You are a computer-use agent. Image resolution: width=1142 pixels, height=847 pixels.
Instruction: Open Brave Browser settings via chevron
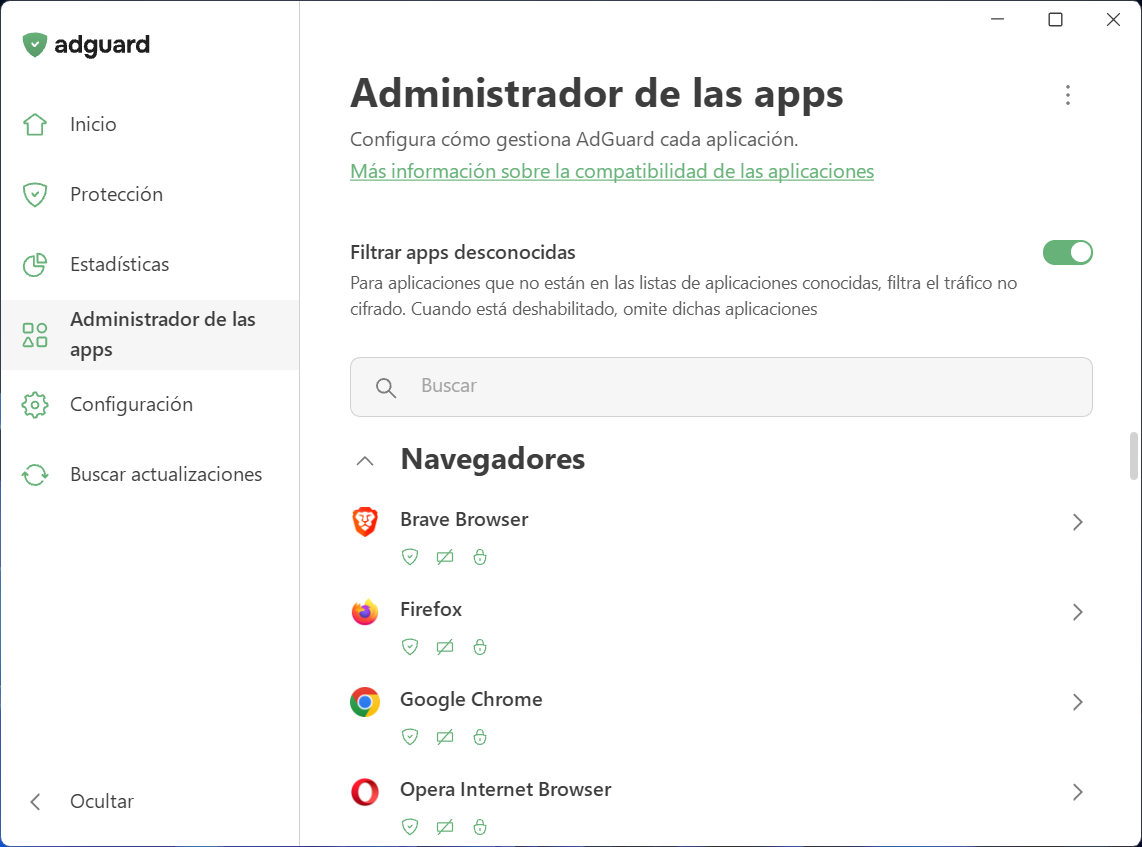coord(1078,522)
